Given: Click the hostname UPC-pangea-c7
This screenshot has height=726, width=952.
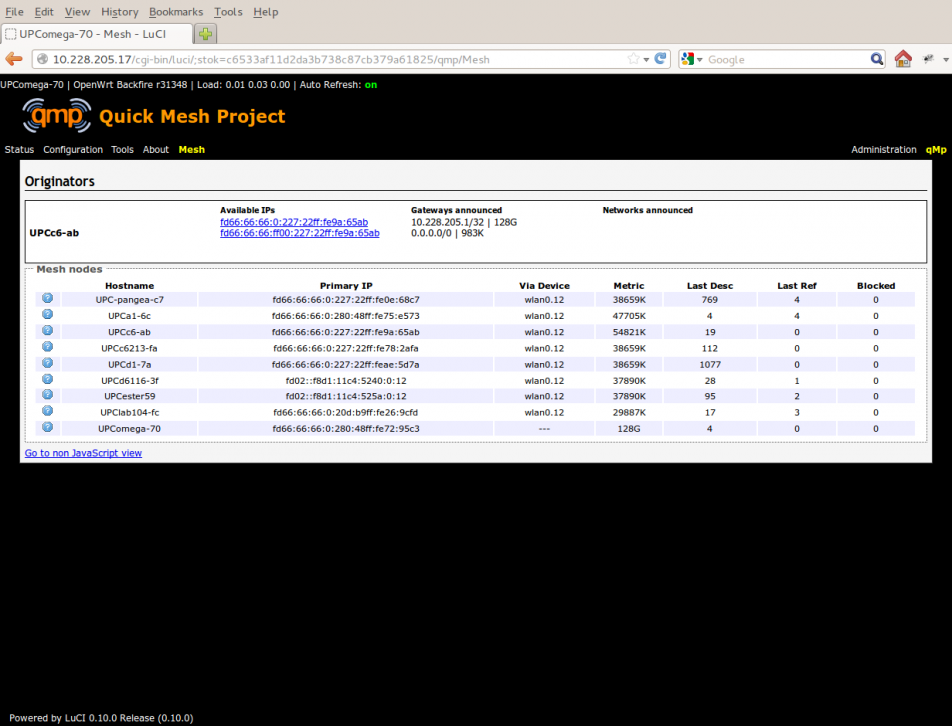Looking at the screenshot, I should click(129, 300).
